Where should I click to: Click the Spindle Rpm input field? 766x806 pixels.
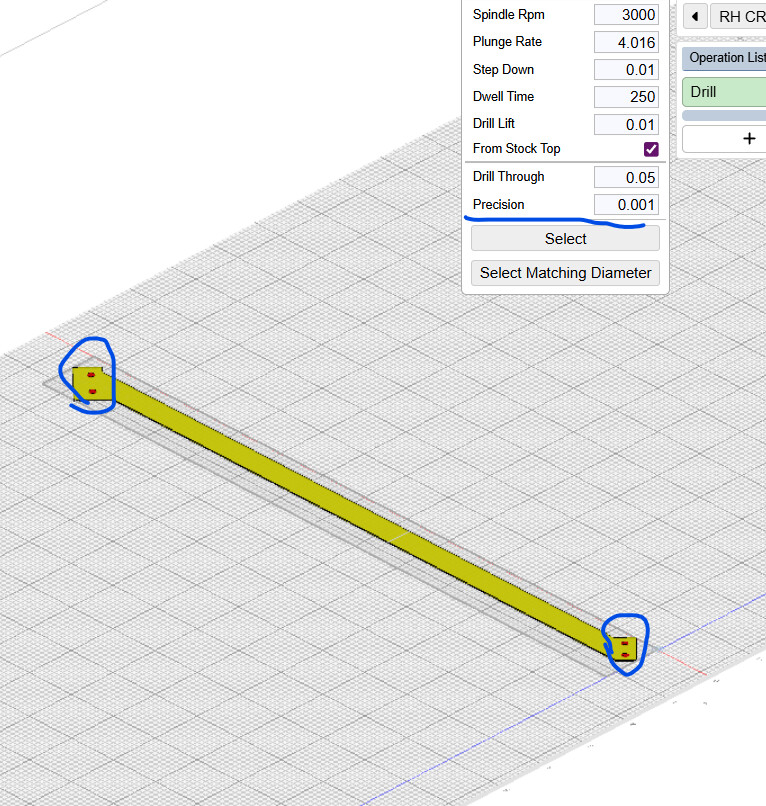click(x=626, y=15)
